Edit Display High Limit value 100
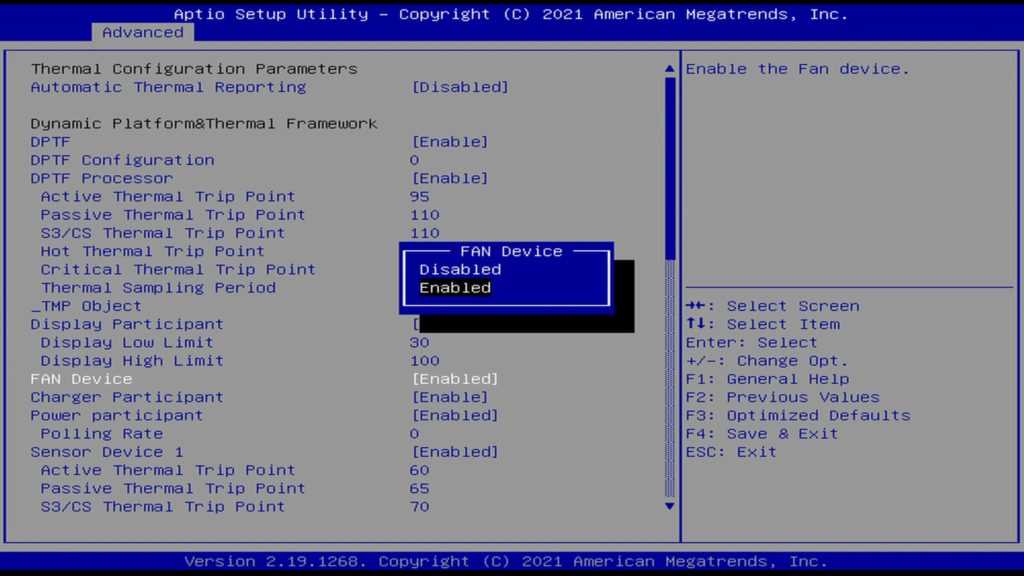 (x=424, y=361)
